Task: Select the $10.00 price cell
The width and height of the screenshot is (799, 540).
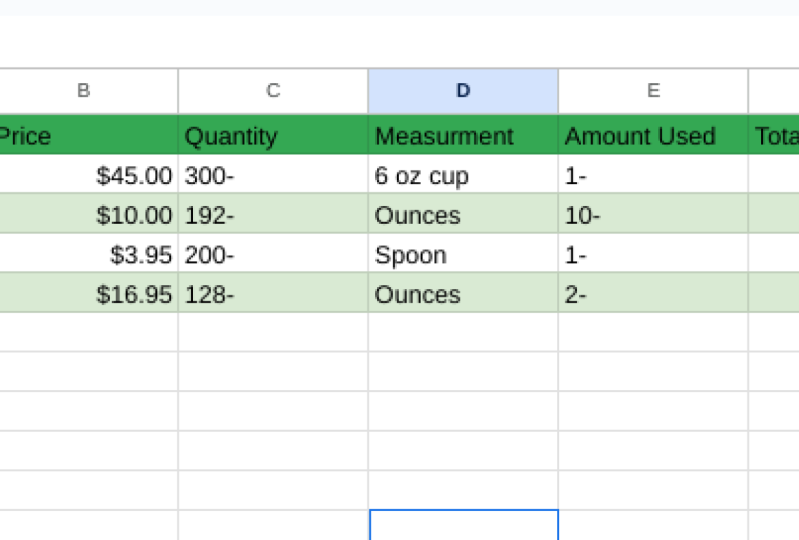Action: [88, 215]
